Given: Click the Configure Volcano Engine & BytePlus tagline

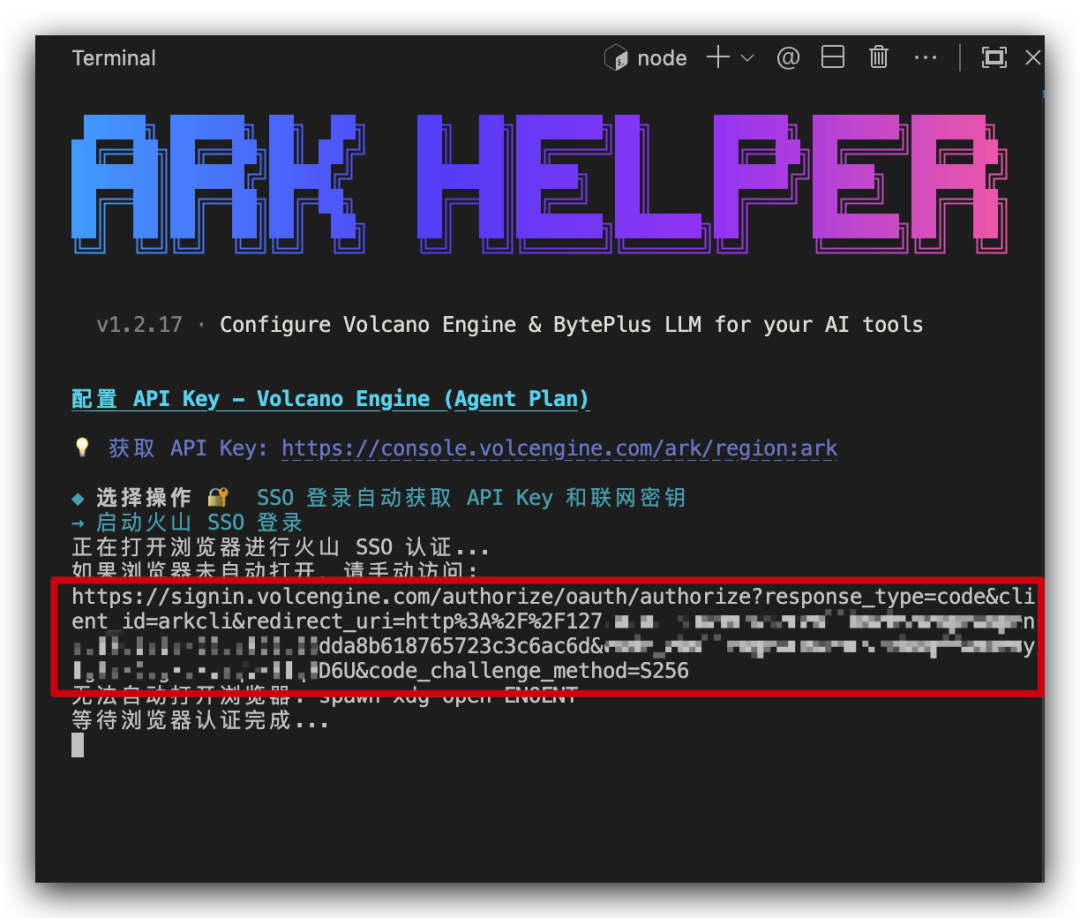Looking at the screenshot, I should click(x=571, y=324).
